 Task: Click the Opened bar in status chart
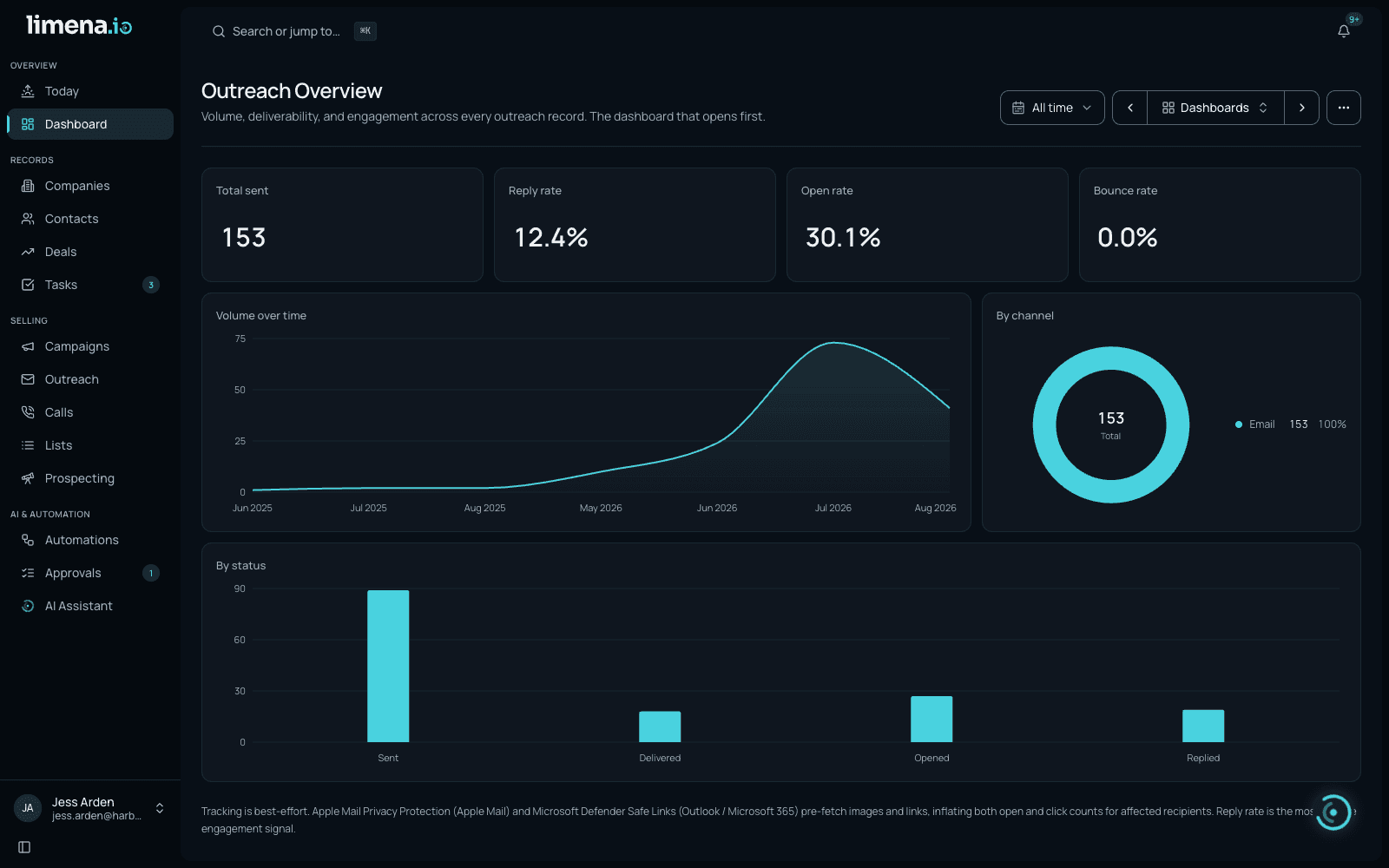[x=931, y=719]
